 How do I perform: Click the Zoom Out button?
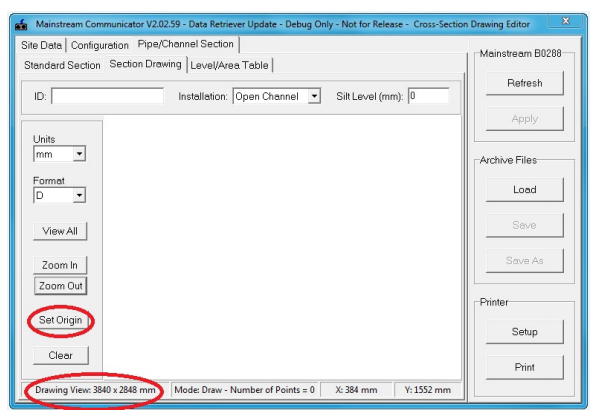pyautogui.click(x=61, y=286)
